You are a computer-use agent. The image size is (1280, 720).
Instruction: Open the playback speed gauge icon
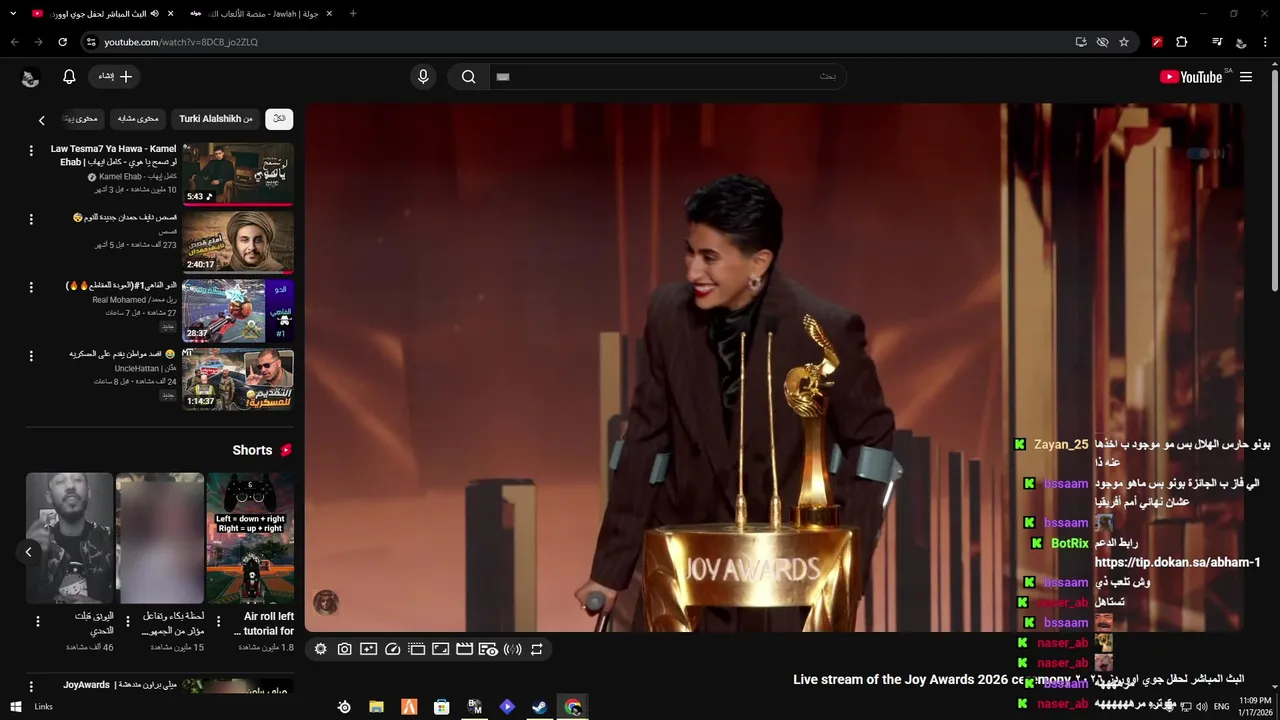coord(393,649)
